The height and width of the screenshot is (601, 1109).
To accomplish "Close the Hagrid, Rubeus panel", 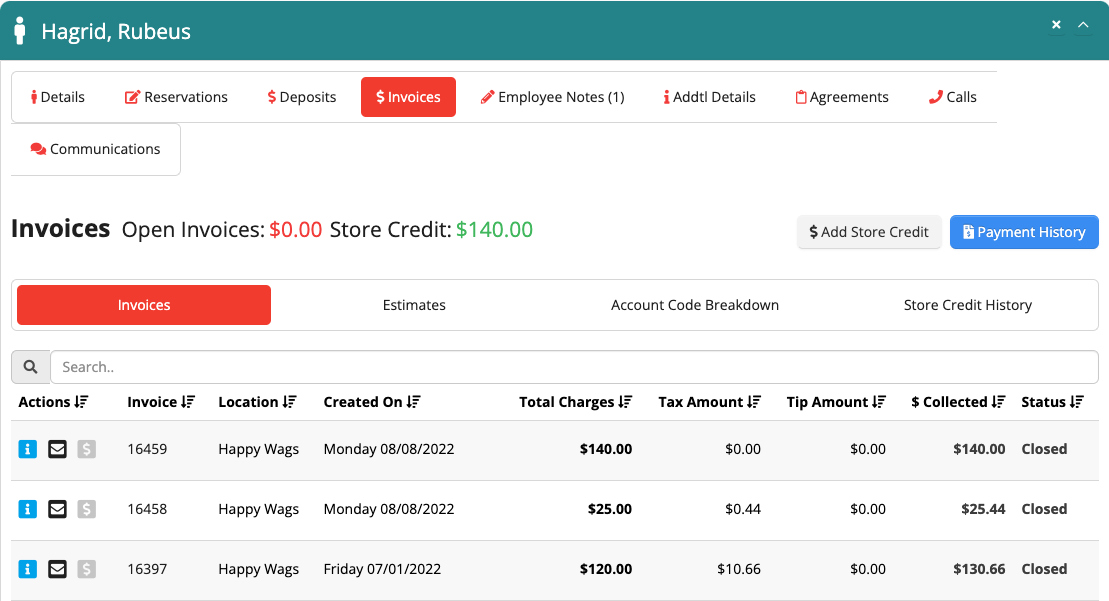I will [x=1056, y=25].
